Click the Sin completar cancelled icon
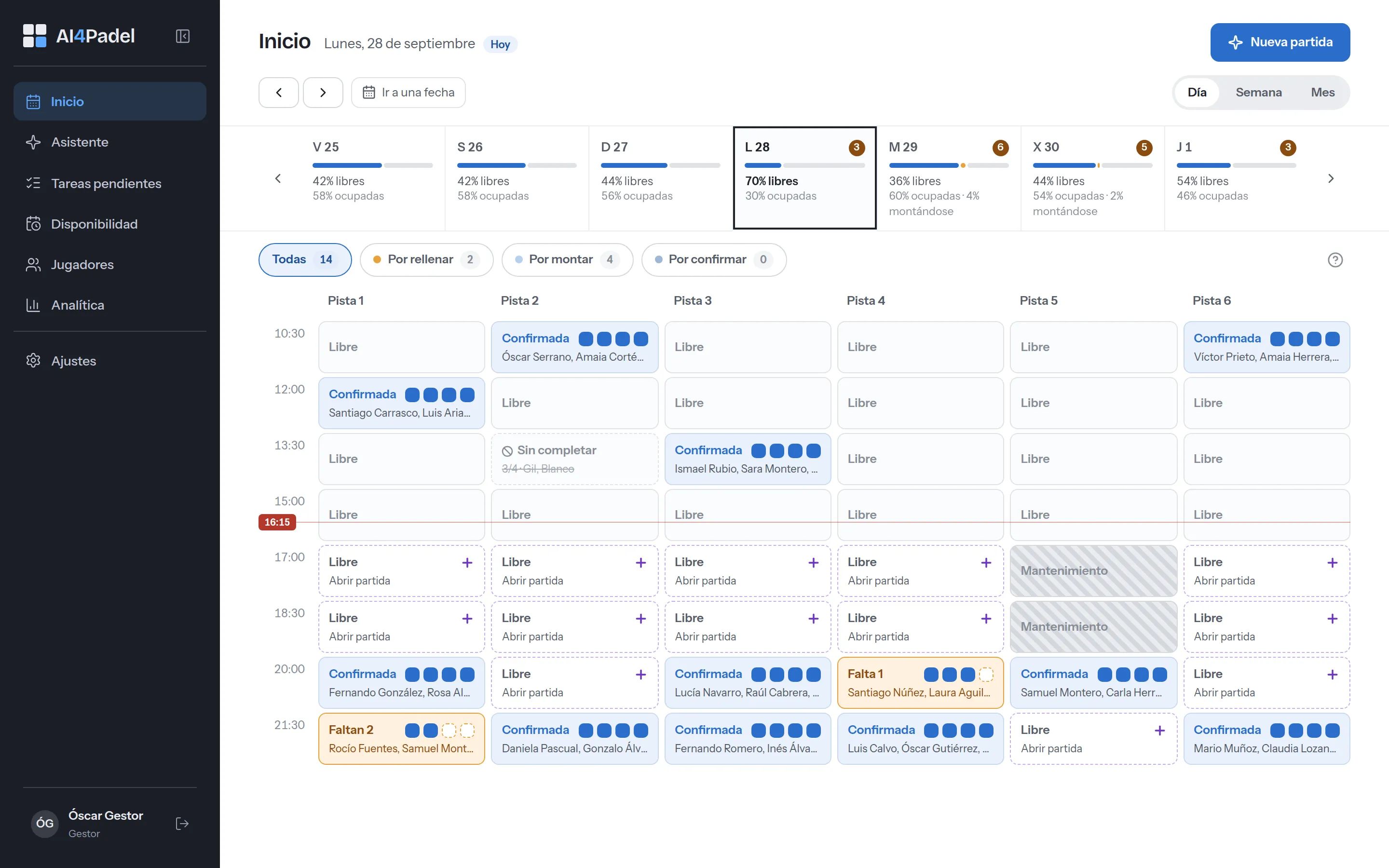This screenshot has width=1389, height=868. [x=507, y=451]
